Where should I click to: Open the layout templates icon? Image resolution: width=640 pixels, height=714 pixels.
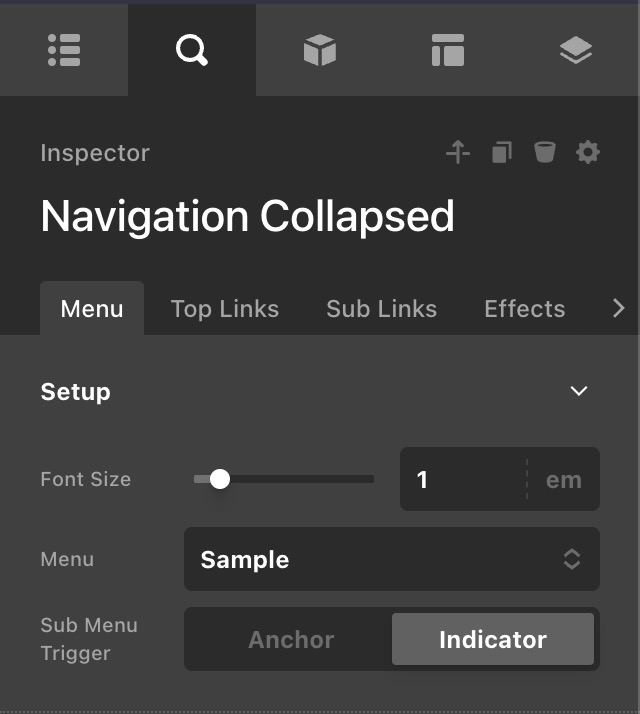(x=448, y=51)
